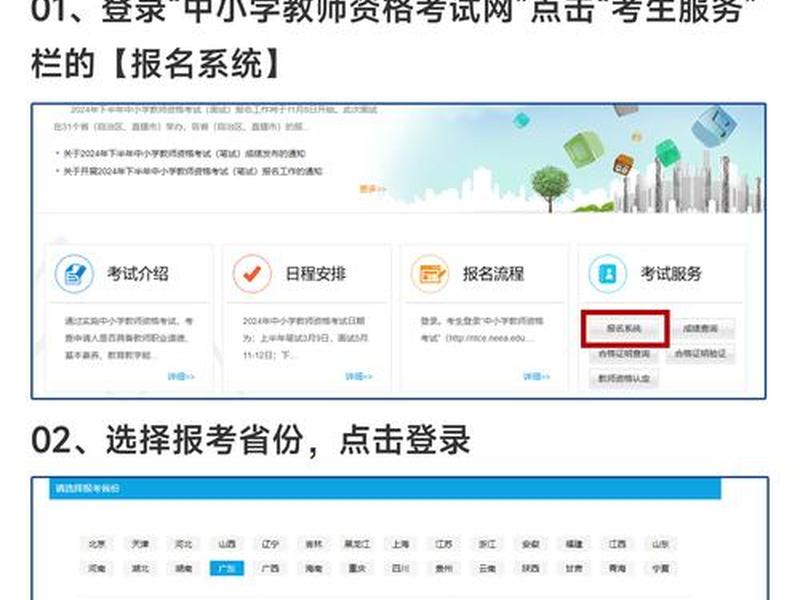
Task: Select province 云南
Action: tap(487, 568)
